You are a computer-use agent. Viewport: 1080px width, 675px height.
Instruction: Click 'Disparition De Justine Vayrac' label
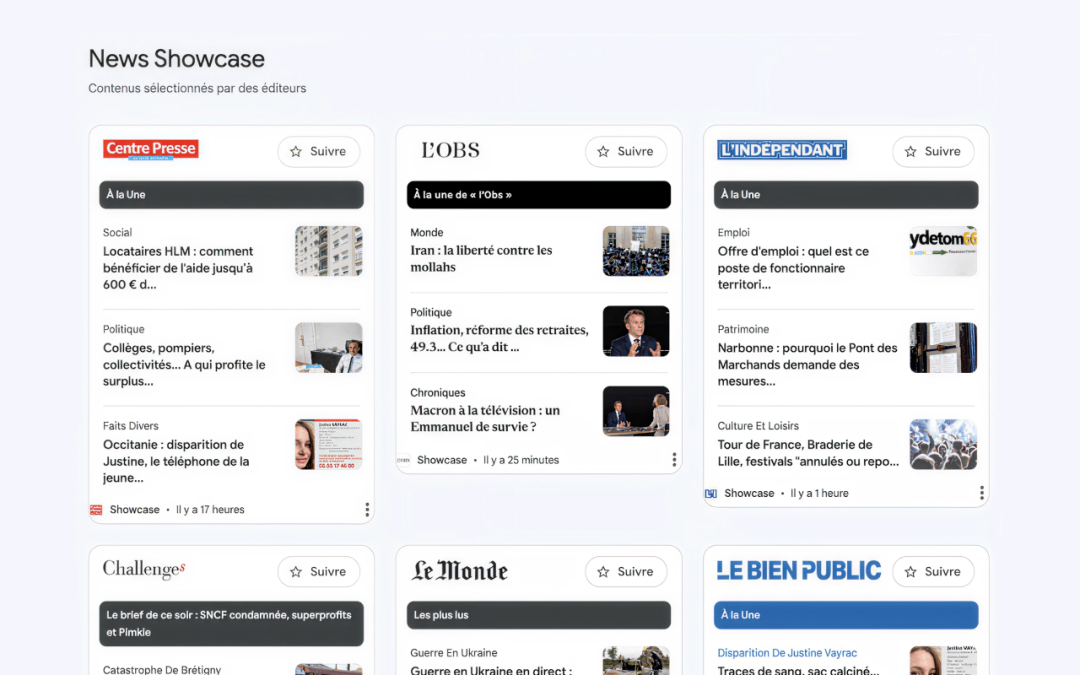pos(787,653)
